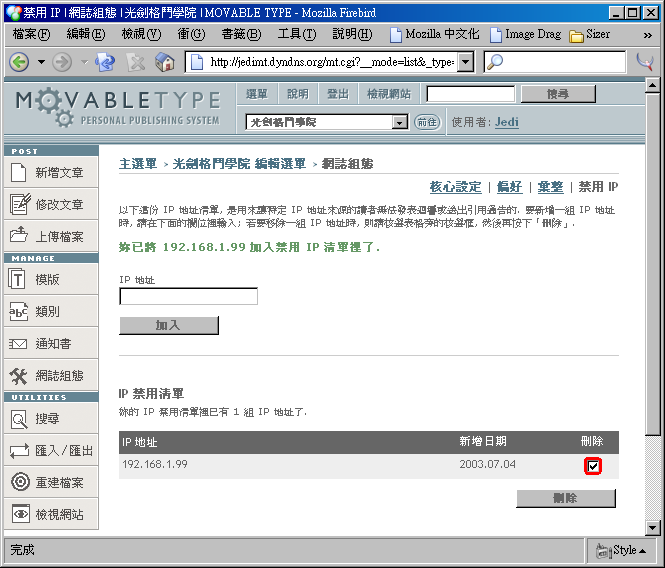Viewport: 665px width, 568px height.
Task: Click the 模版 templates icon
Action: pyautogui.click(x=17, y=279)
